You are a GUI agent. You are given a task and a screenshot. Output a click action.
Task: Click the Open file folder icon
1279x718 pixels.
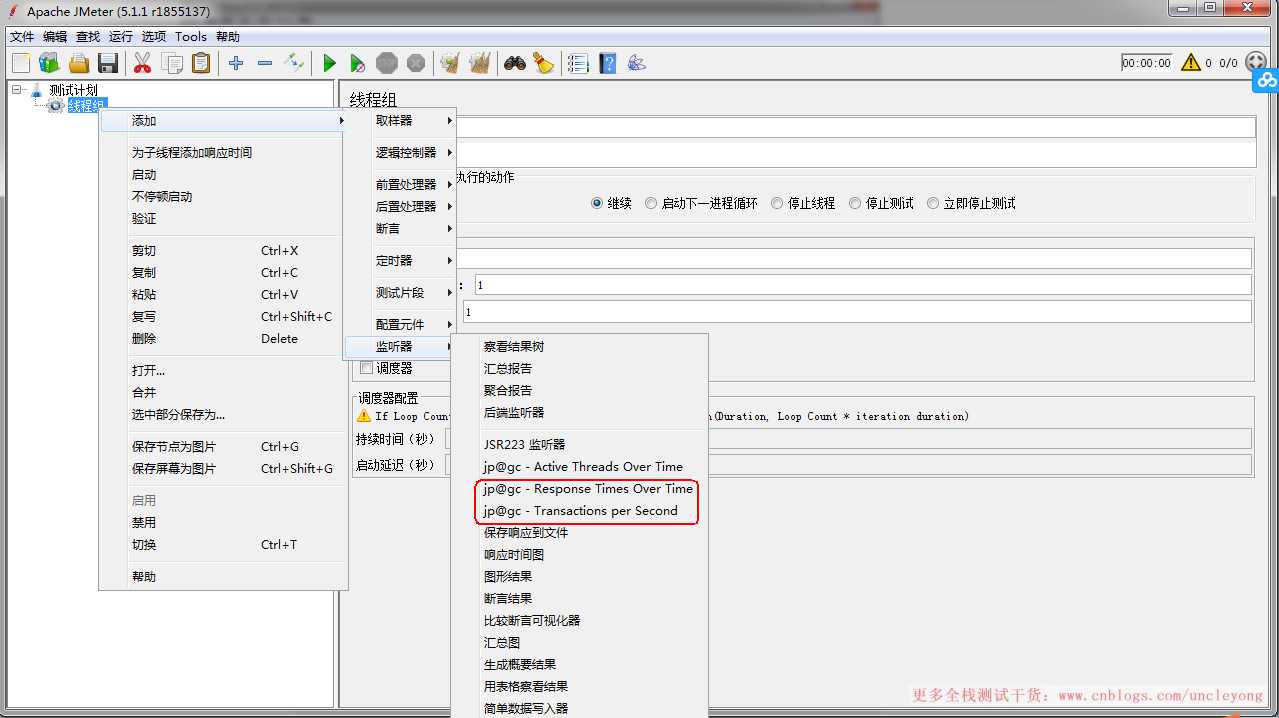click(x=79, y=63)
